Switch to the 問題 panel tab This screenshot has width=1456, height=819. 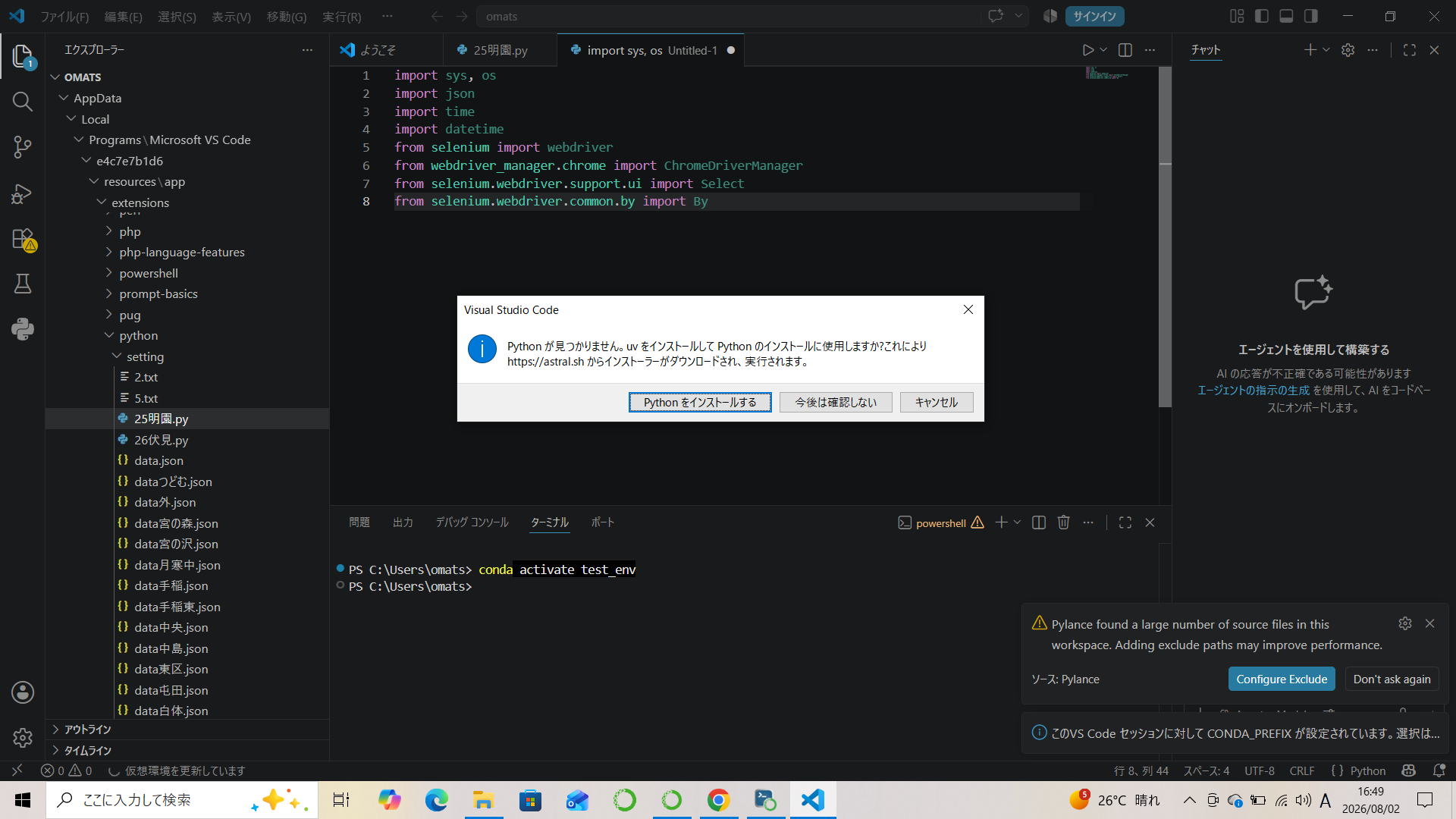tap(359, 522)
